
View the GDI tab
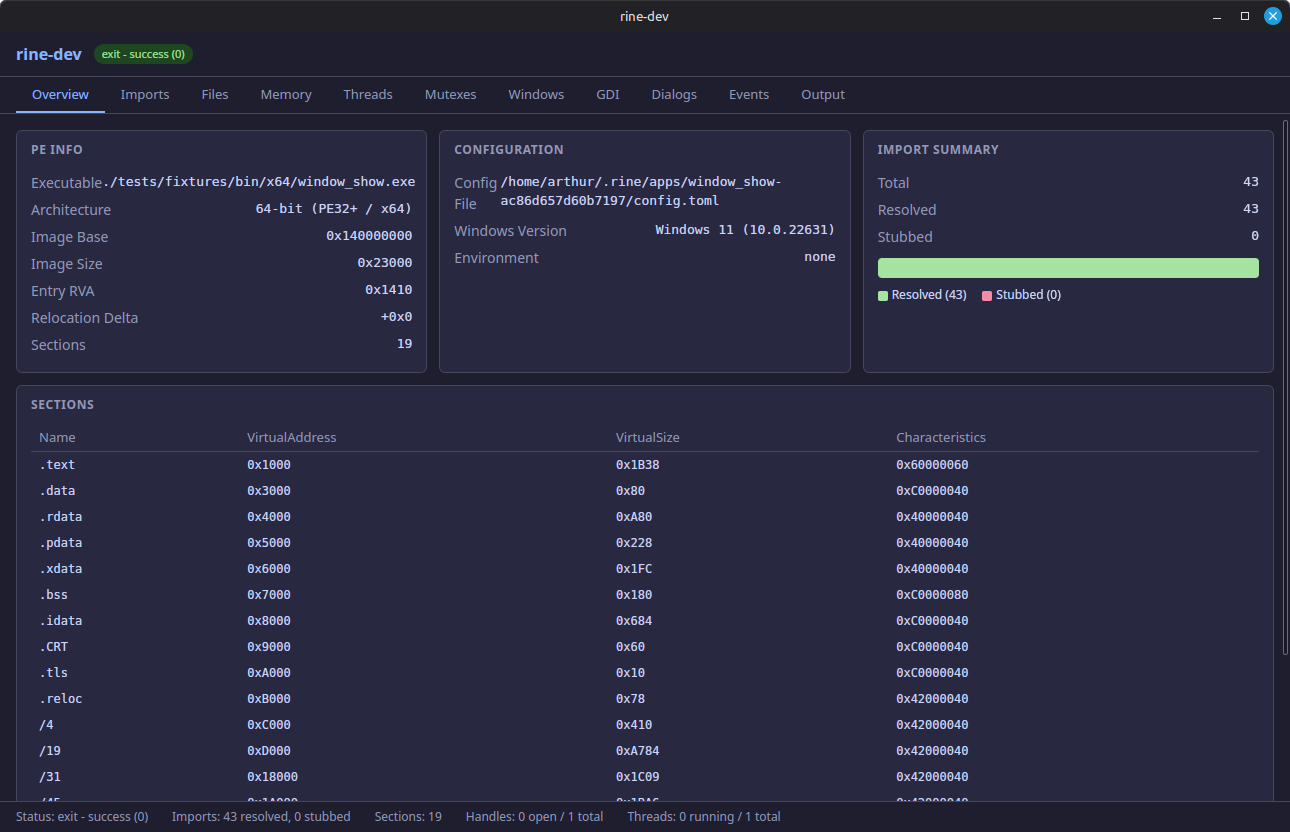(607, 94)
